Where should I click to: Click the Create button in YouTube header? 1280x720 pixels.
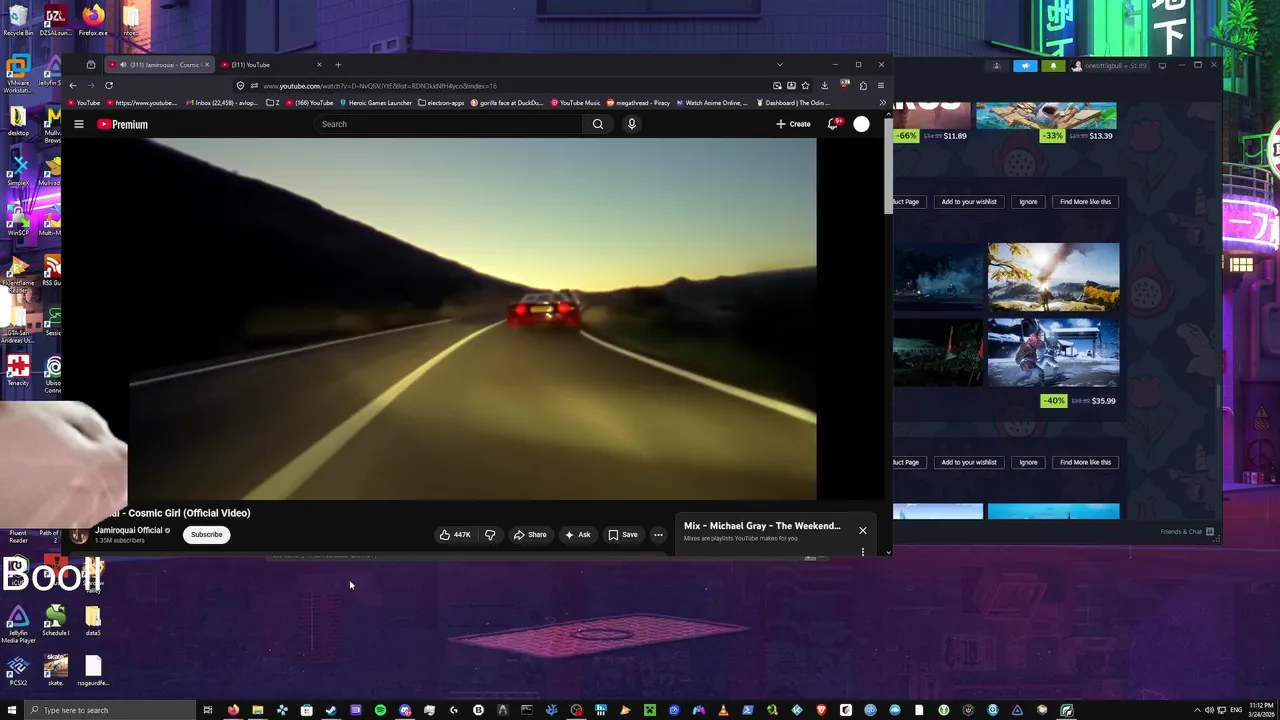793,124
